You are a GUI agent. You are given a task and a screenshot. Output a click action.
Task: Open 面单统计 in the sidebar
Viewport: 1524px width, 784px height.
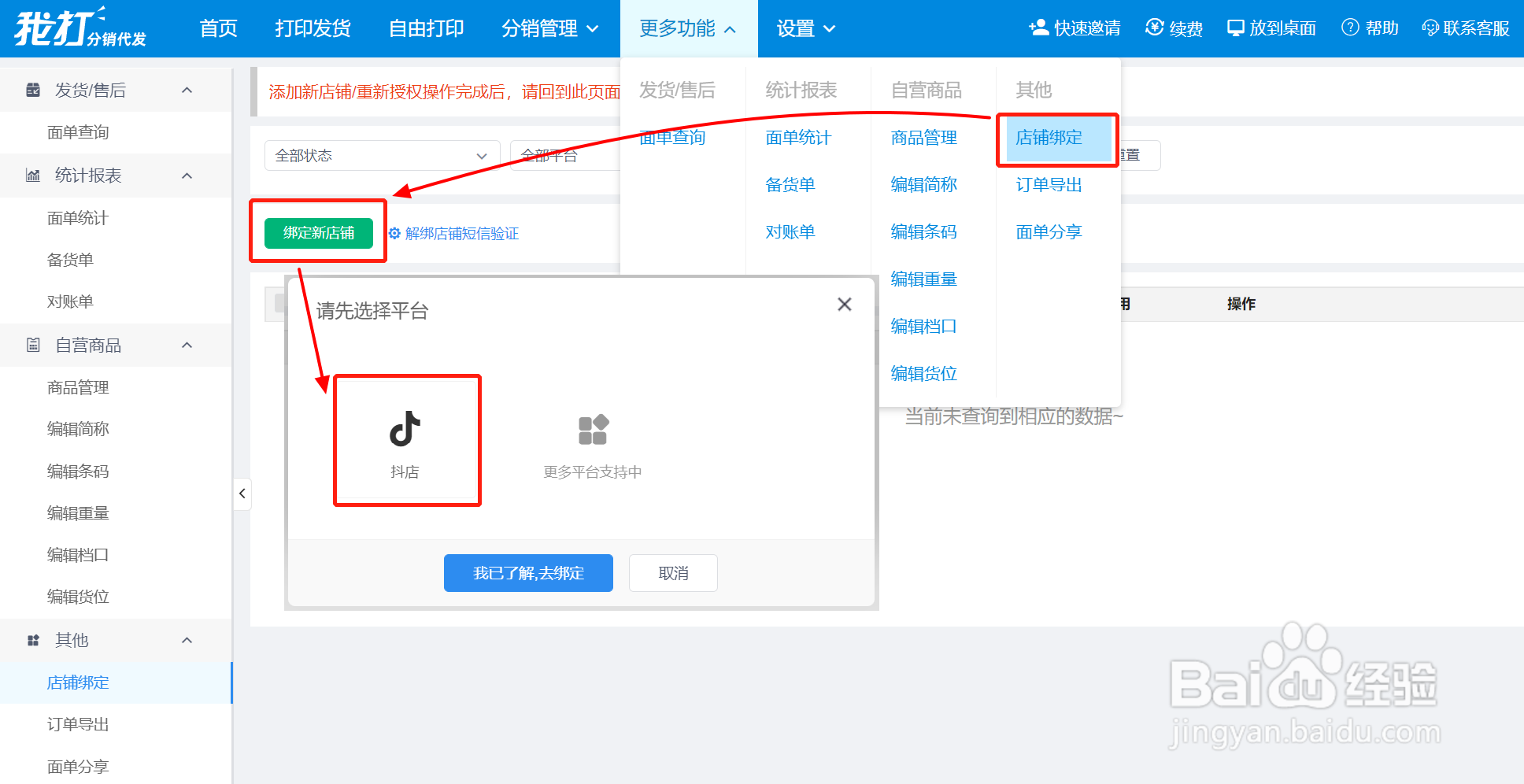[78, 218]
